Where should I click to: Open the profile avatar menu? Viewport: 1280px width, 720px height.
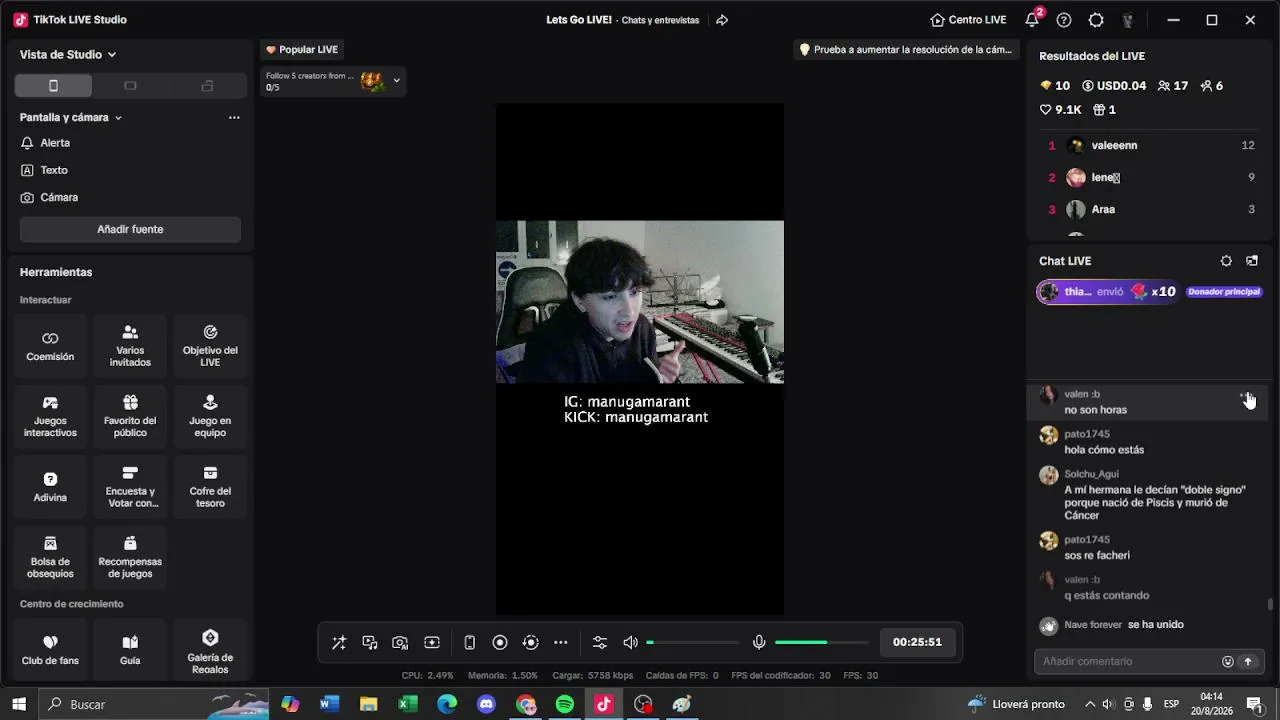[1128, 20]
